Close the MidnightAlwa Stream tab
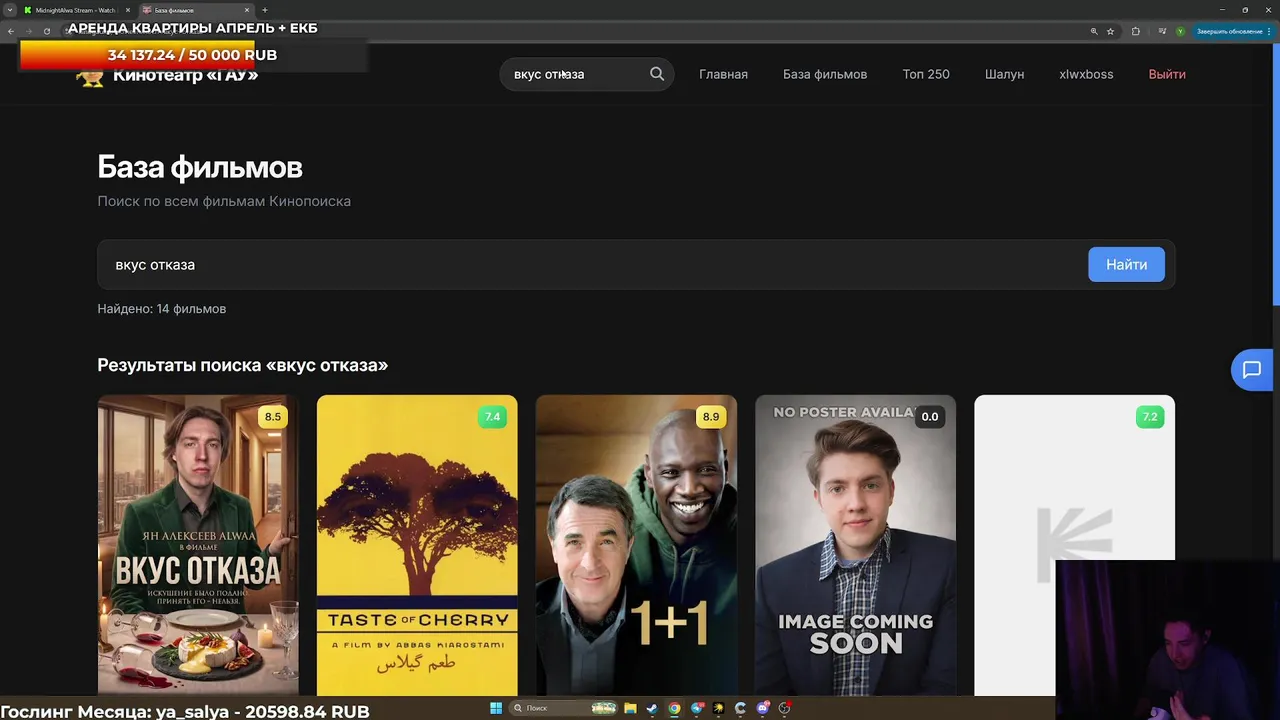The width and height of the screenshot is (1280, 720). click(x=130, y=10)
